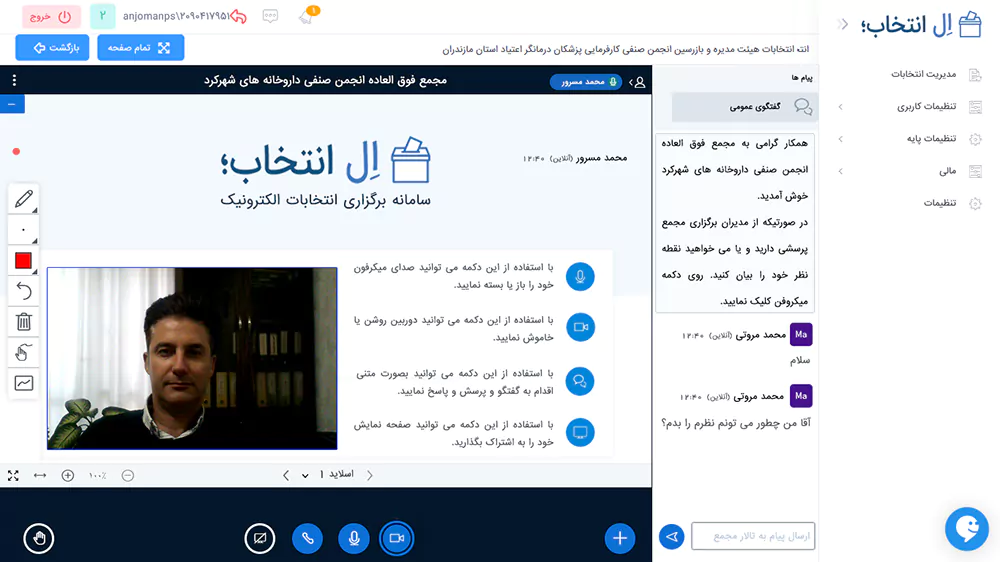Toggle screen sharing button
1000x562 pixels.
(260, 539)
